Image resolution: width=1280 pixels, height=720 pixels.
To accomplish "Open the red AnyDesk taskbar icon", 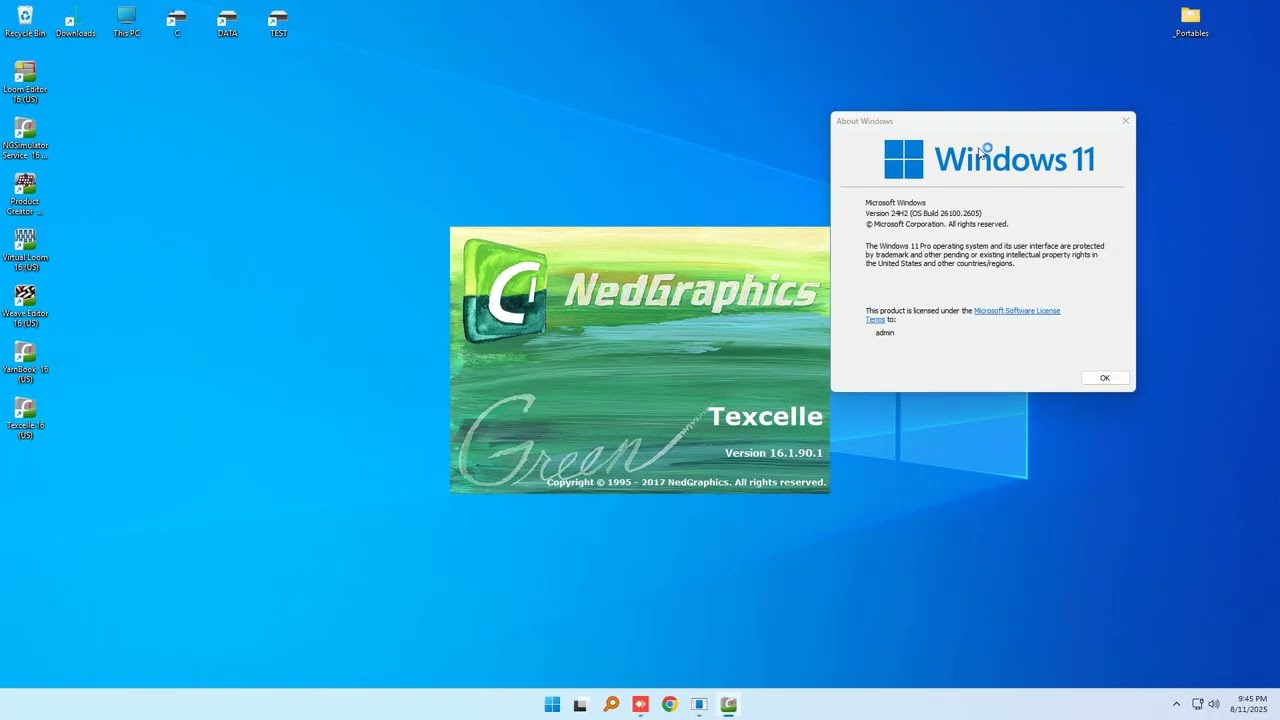I will tap(640, 704).
